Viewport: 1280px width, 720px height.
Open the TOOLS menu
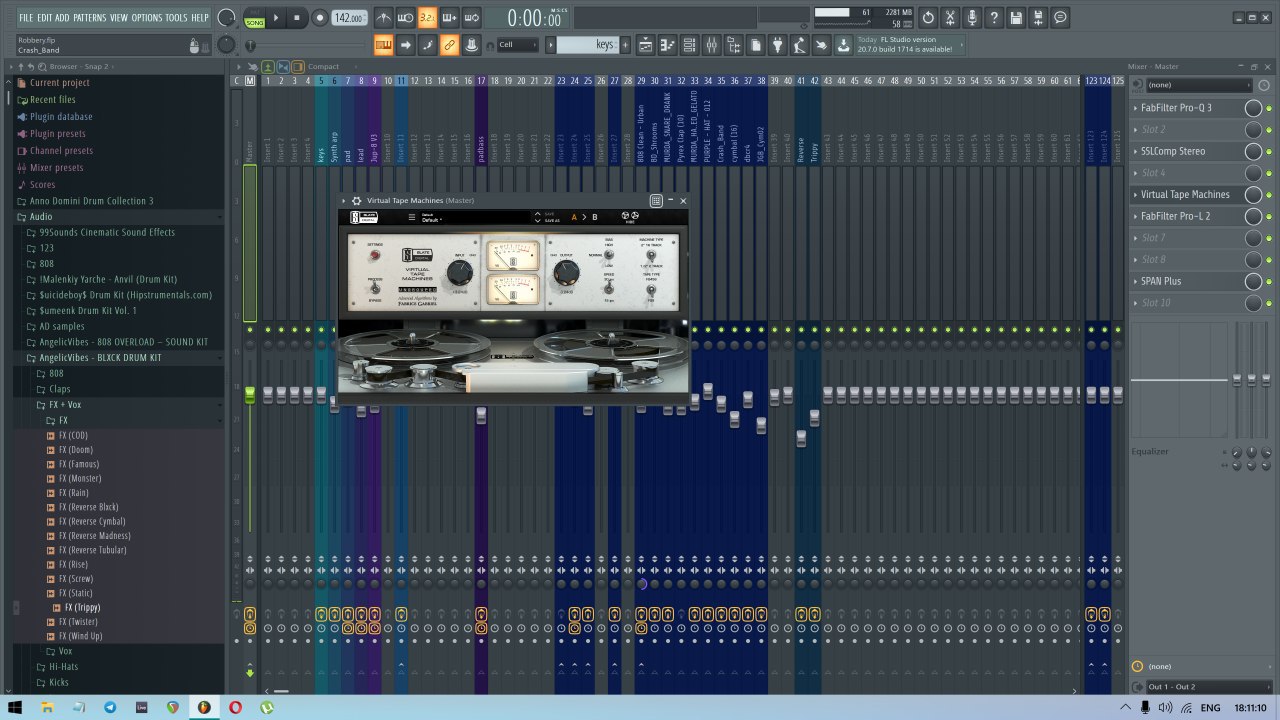[176, 18]
